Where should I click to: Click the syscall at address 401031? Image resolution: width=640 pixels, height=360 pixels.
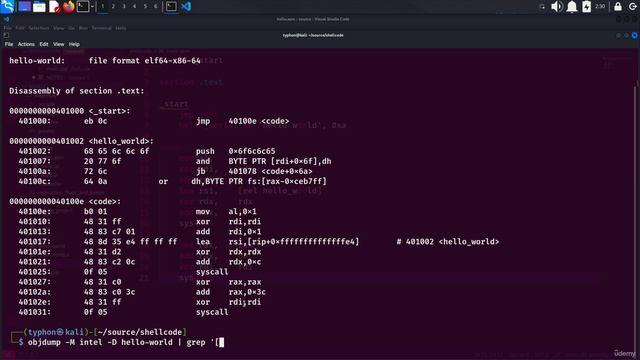coord(212,312)
